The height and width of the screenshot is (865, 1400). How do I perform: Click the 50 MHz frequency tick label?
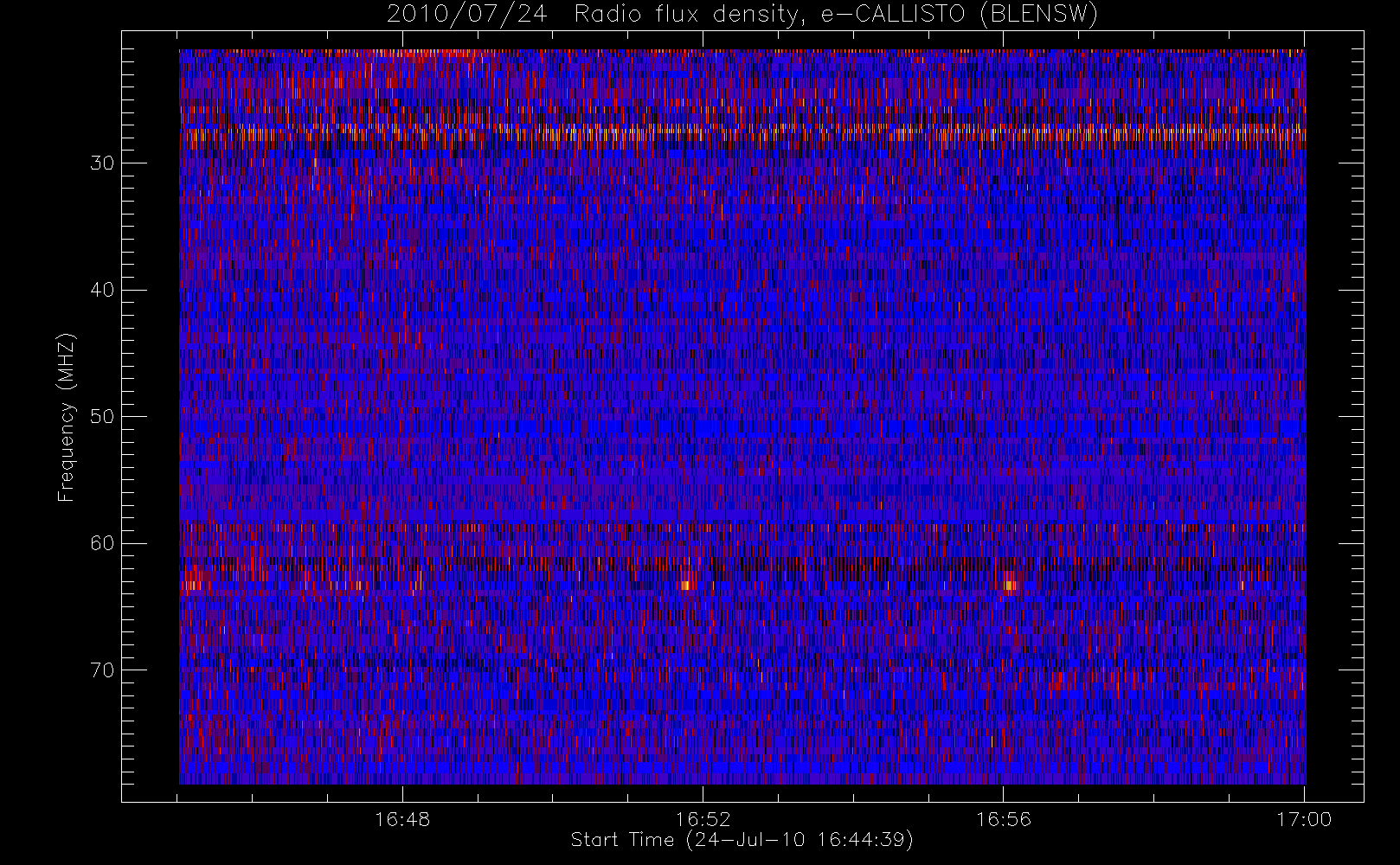[x=102, y=417]
